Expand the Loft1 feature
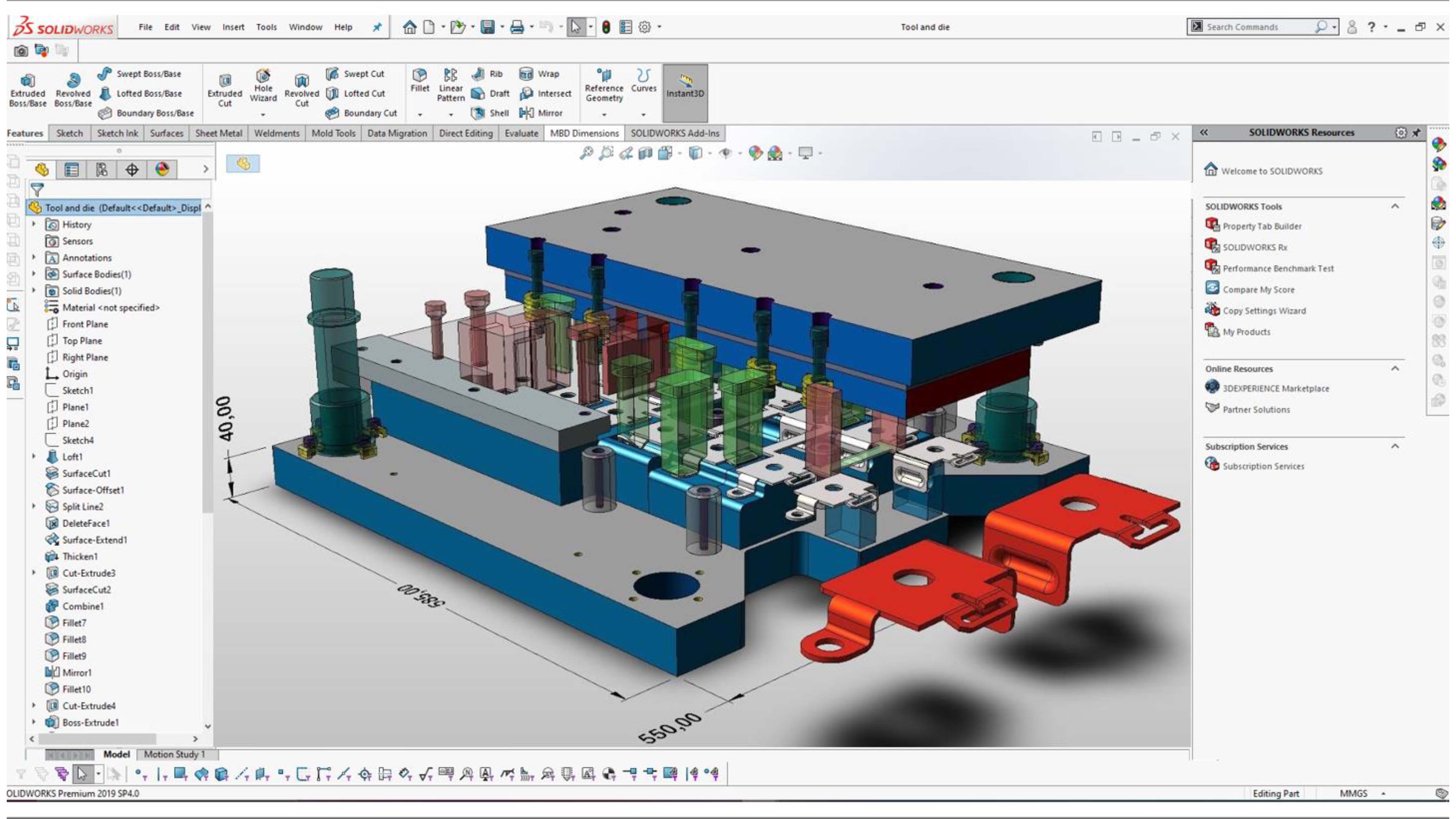Viewport: 1456px width, 819px height. 34,457
